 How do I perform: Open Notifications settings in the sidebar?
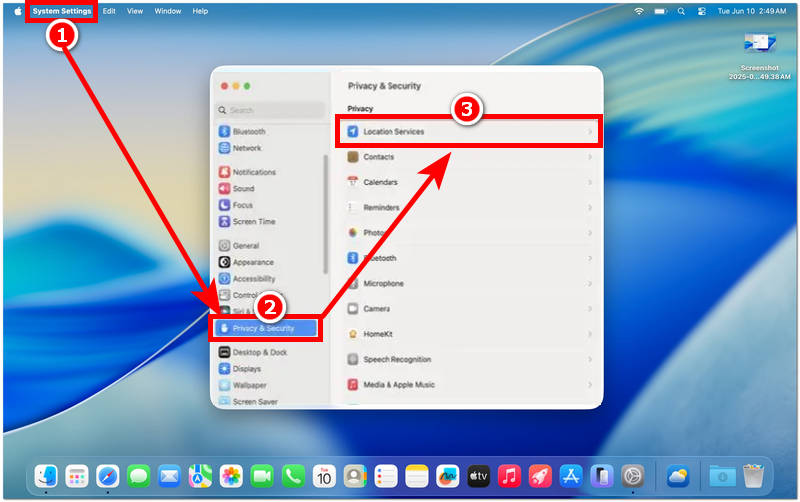(248, 172)
